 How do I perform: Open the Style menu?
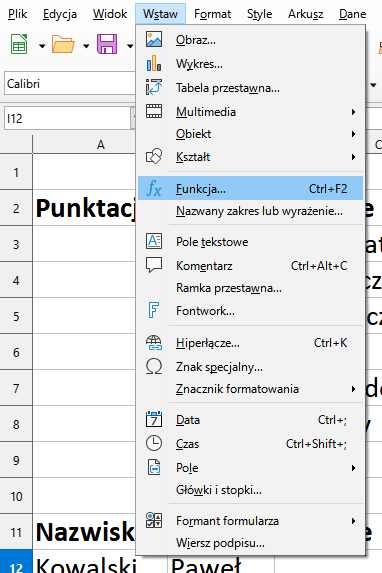coord(260,14)
